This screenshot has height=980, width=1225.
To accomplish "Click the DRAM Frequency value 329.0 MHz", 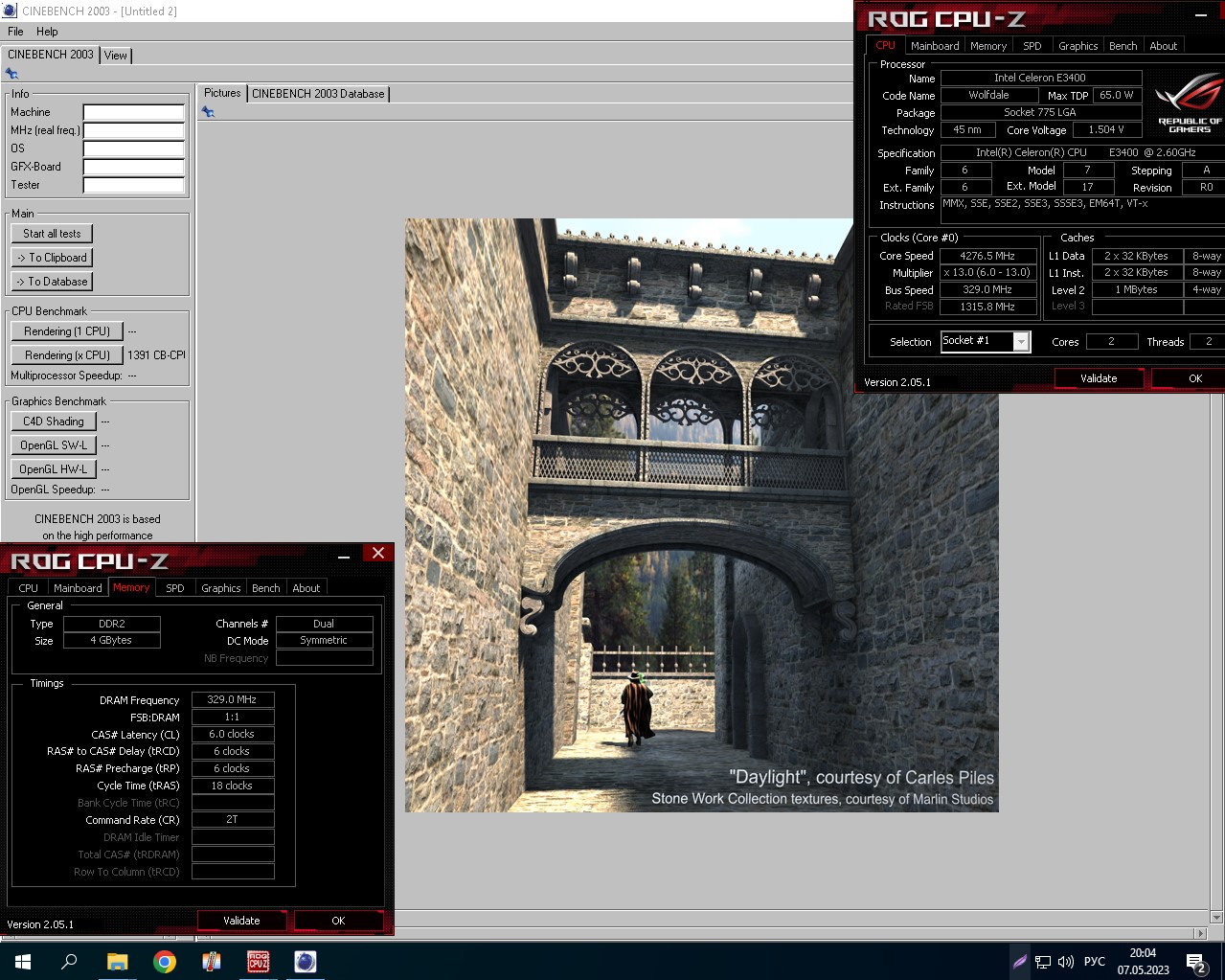I will 233,699.
